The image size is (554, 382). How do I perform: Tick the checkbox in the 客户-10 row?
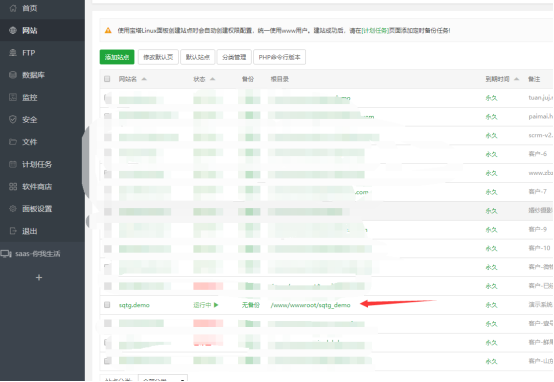[107, 248]
